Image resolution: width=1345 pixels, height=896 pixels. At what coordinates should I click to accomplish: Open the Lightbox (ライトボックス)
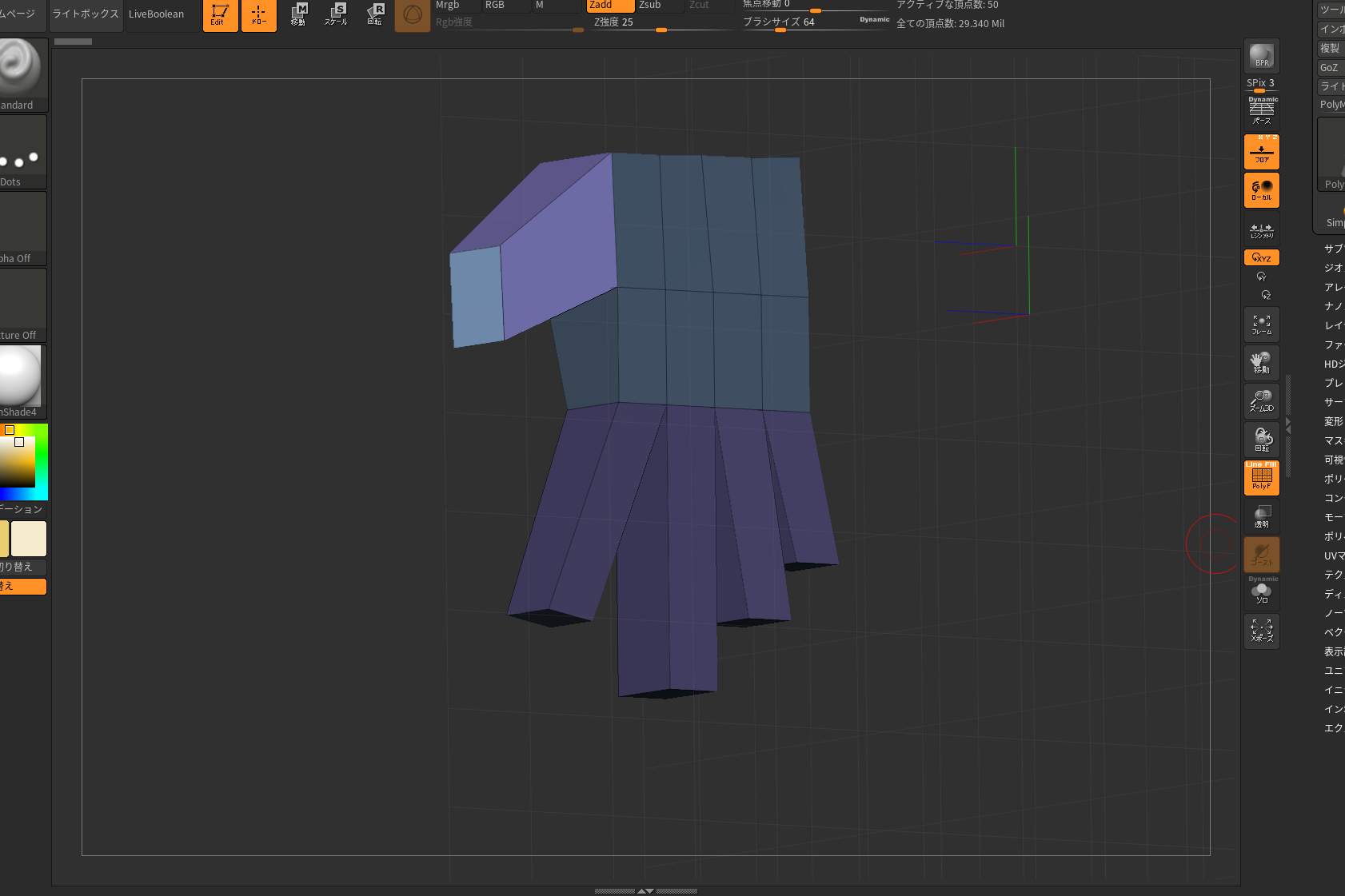[86, 14]
